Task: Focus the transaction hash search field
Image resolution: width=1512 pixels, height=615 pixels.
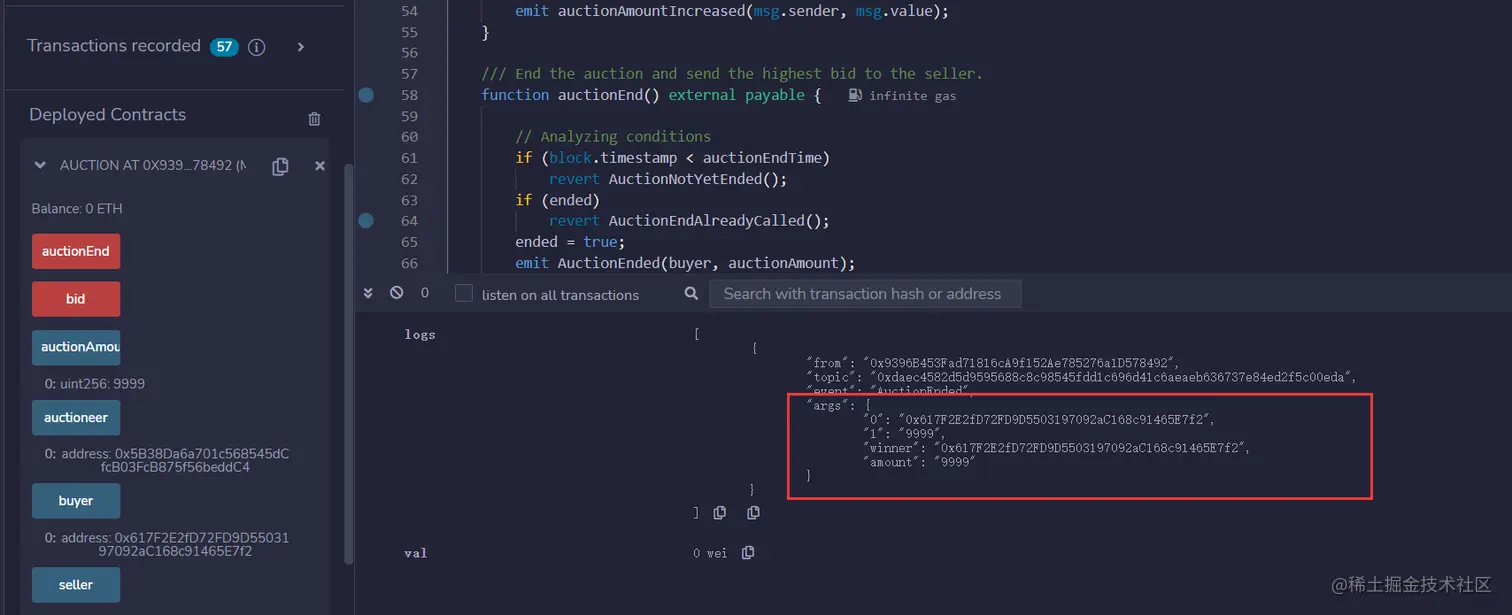Action: tap(865, 294)
